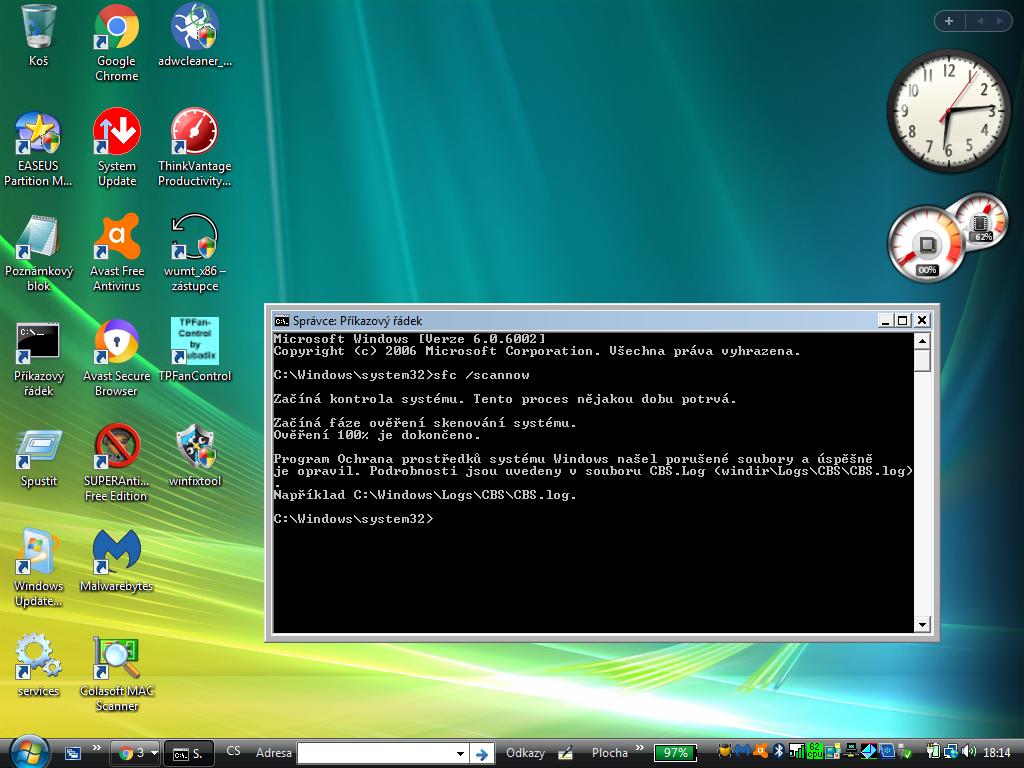Image resolution: width=1024 pixels, height=768 pixels.
Task: Click the volume icon in system tray
Action: pyautogui.click(x=967, y=752)
